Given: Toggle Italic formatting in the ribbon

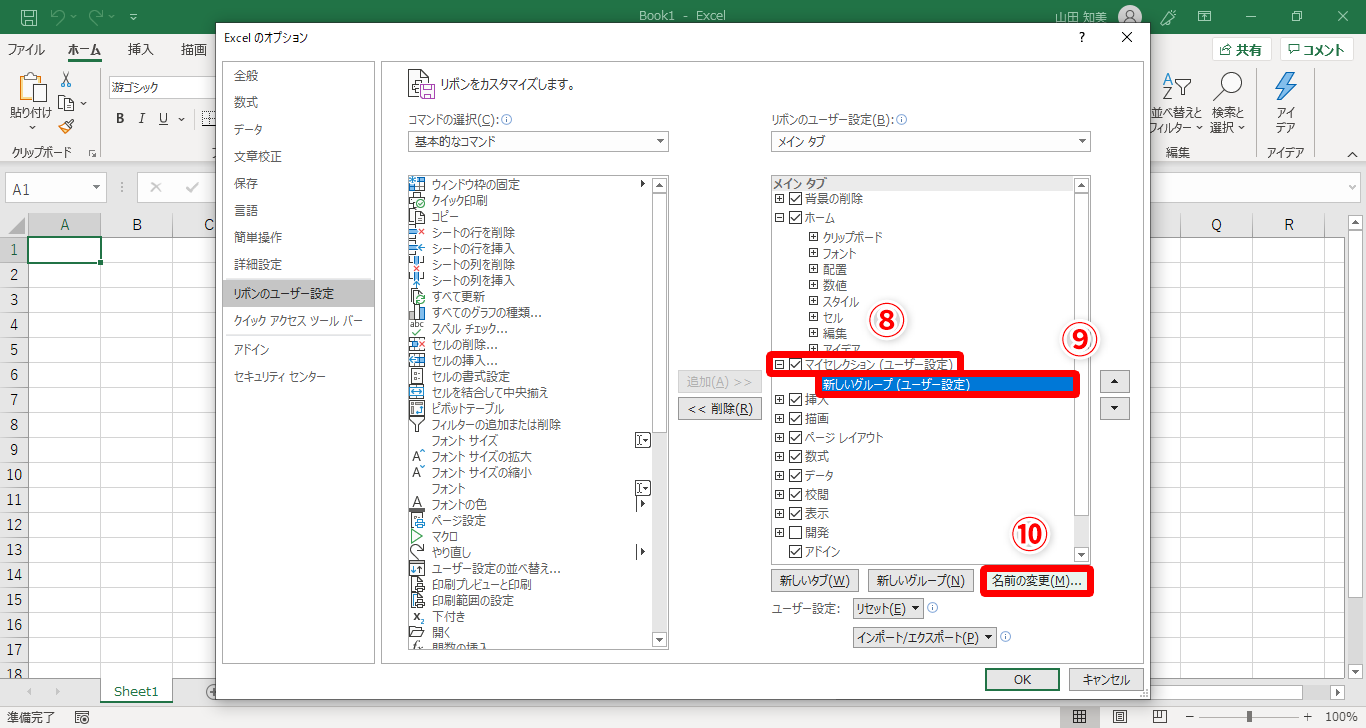Looking at the screenshot, I should [x=142, y=119].
